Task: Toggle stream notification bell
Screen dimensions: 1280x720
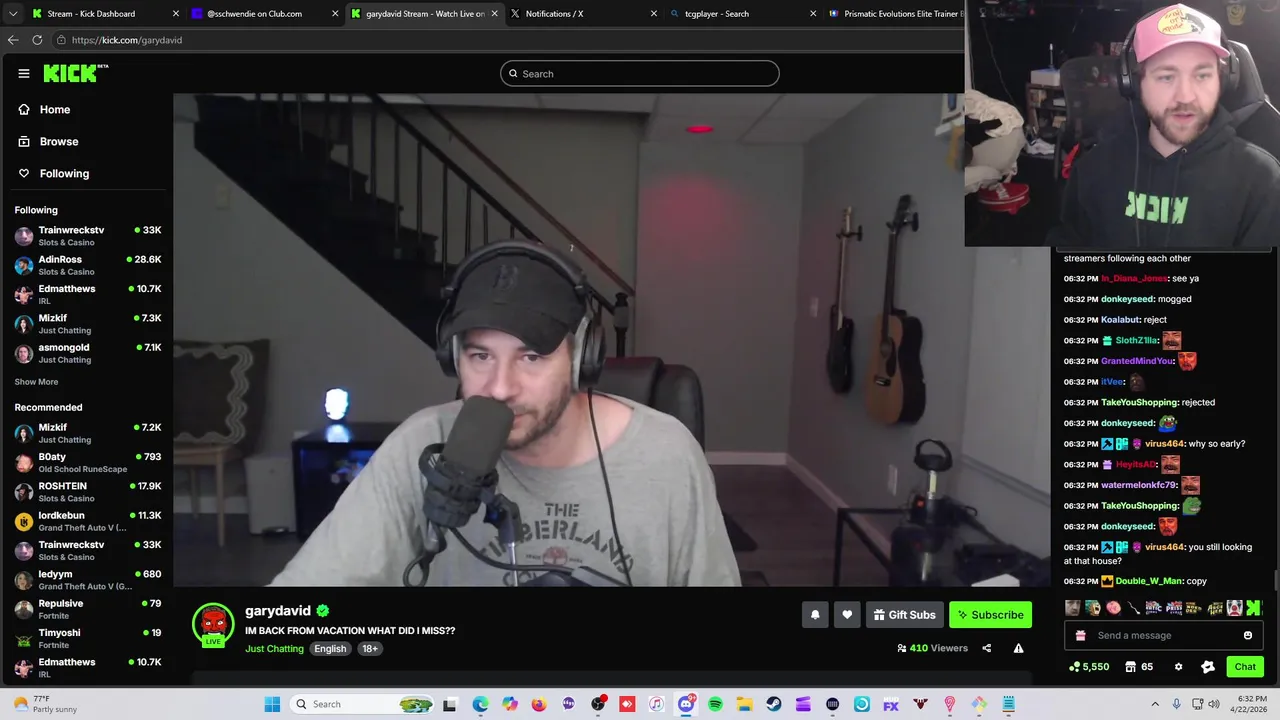Action: 815,615
